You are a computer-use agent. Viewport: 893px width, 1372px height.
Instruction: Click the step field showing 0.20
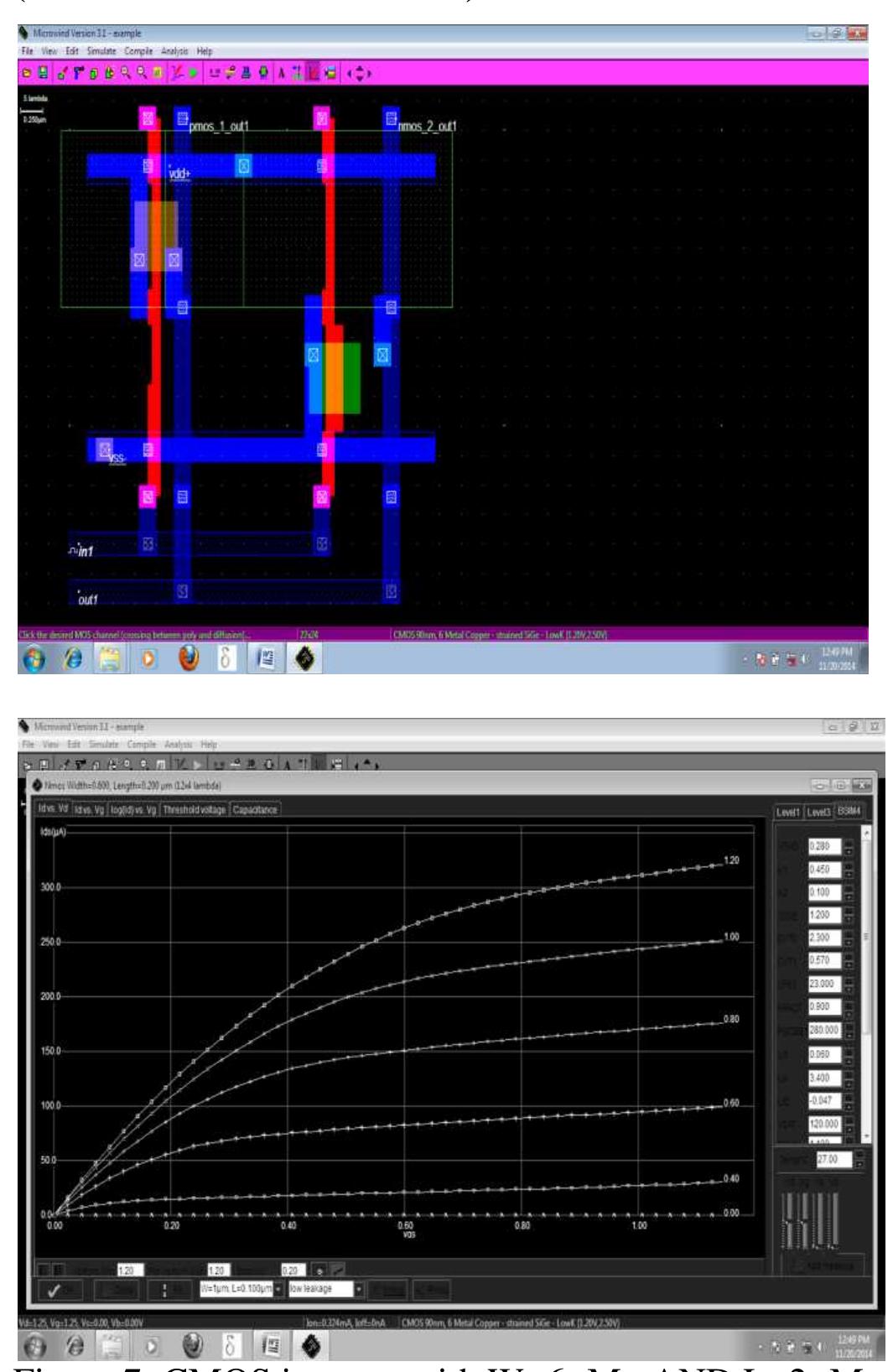(x=293, y=1271)
